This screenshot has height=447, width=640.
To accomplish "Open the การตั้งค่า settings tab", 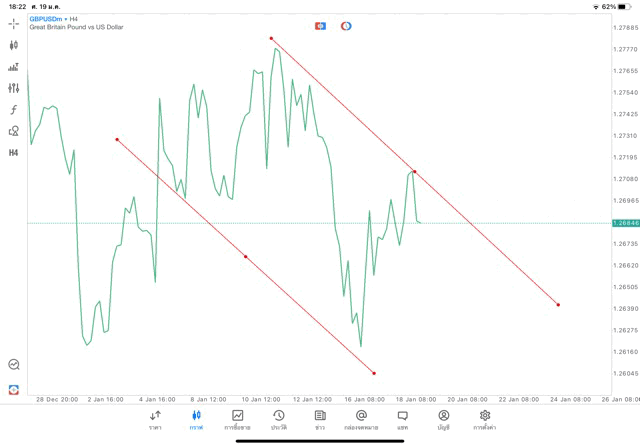I will coord(485,420).
